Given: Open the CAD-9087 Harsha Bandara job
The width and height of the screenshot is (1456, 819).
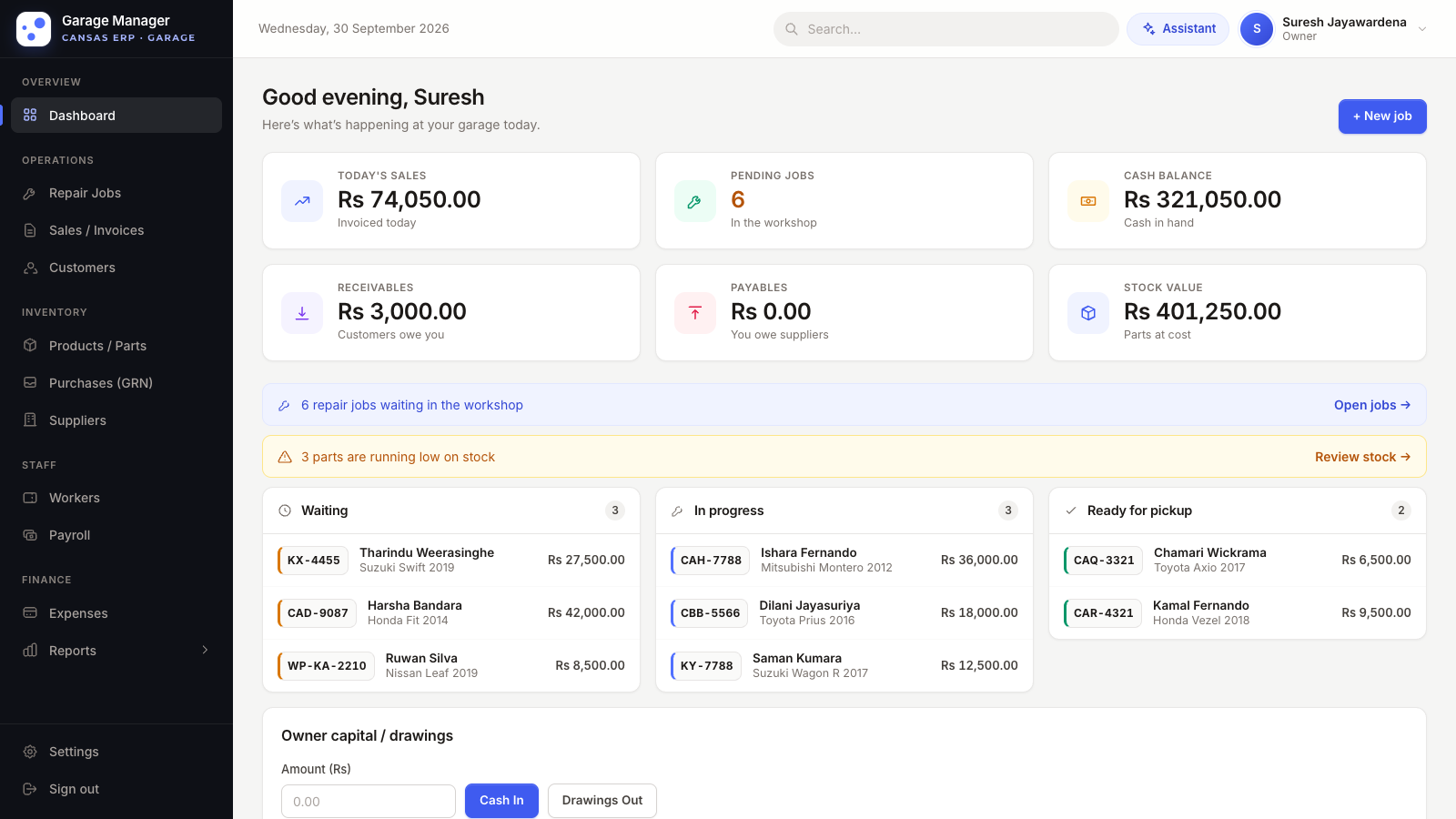Looking at the screenshot, I should pos(451,613).
